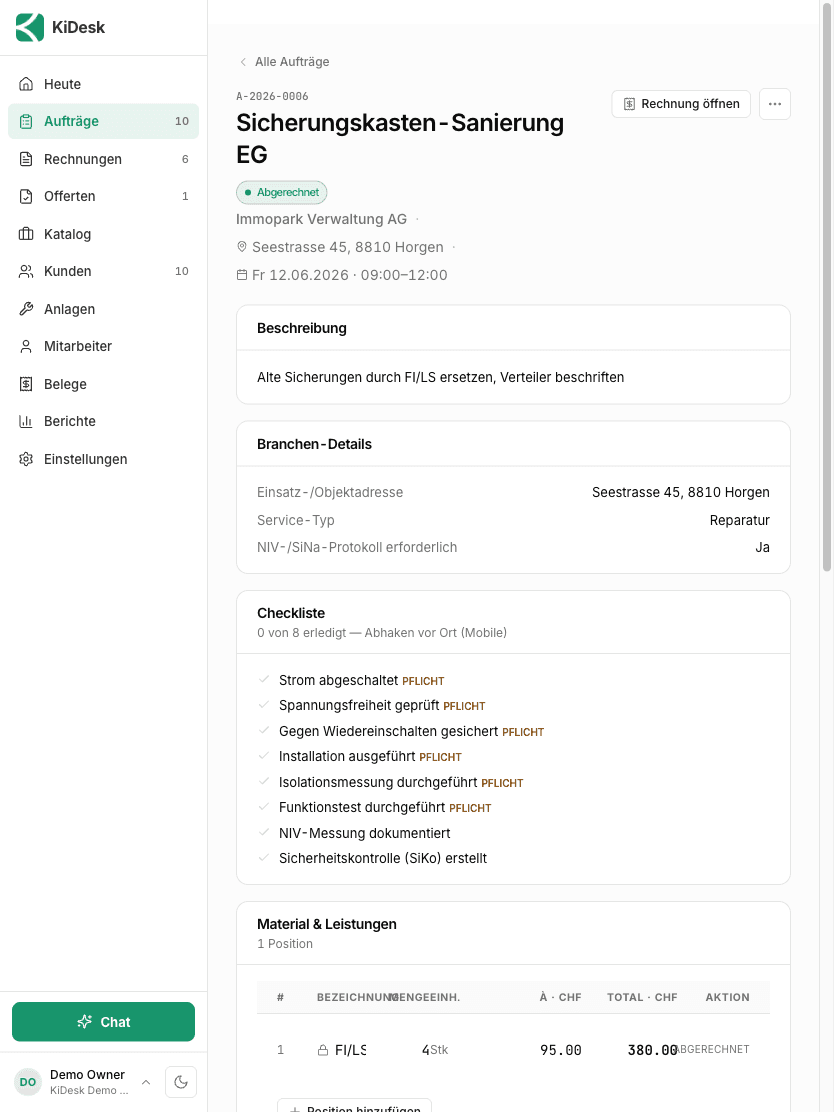Click Position hinzufügen button
The width and height of the screenshot is (834, 1112).
pyautogui.click(x=355, y=1106)
